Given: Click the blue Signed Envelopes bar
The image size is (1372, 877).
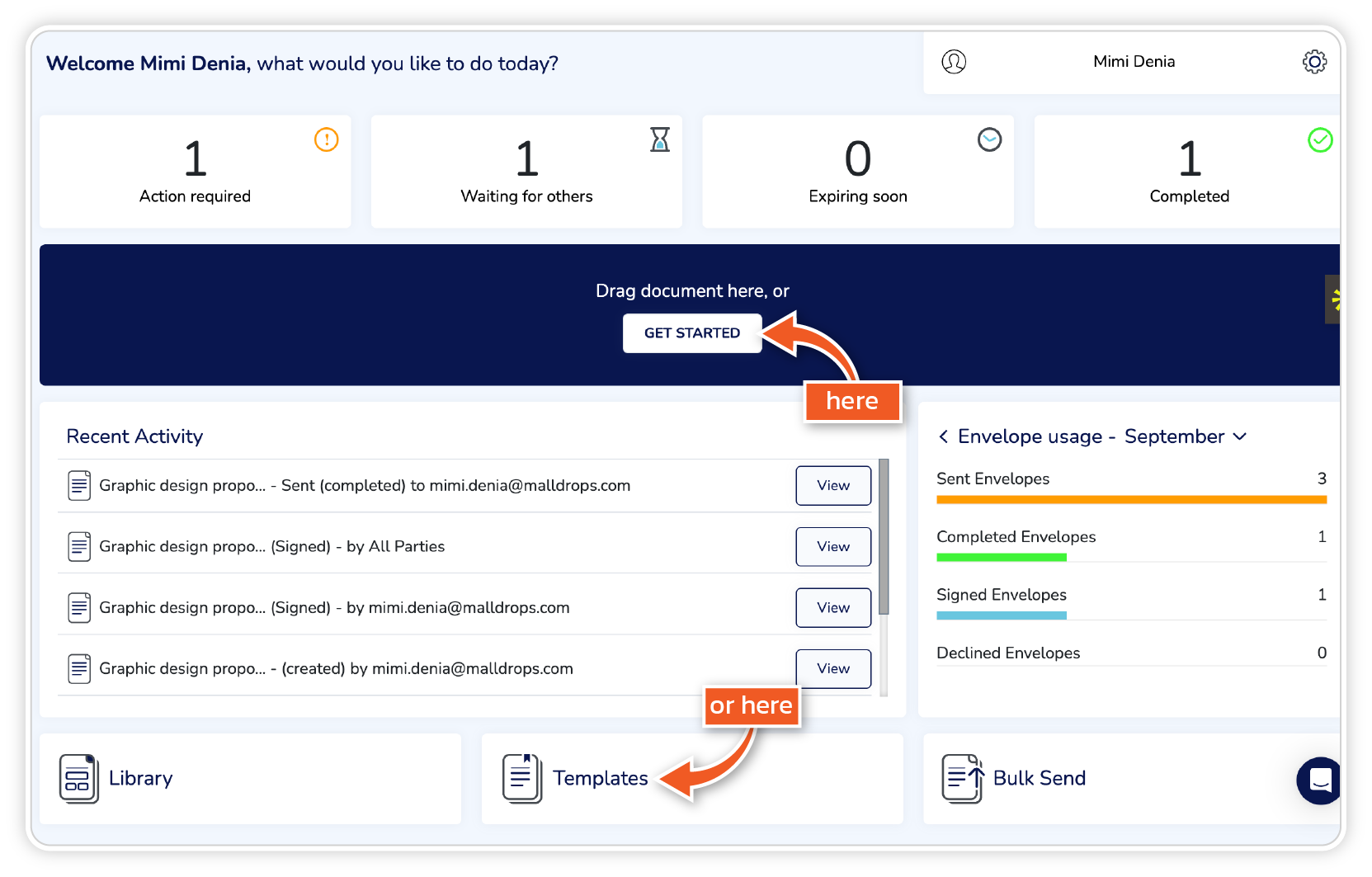Looking at the screenshot, I should click(x=1002, y=615).
